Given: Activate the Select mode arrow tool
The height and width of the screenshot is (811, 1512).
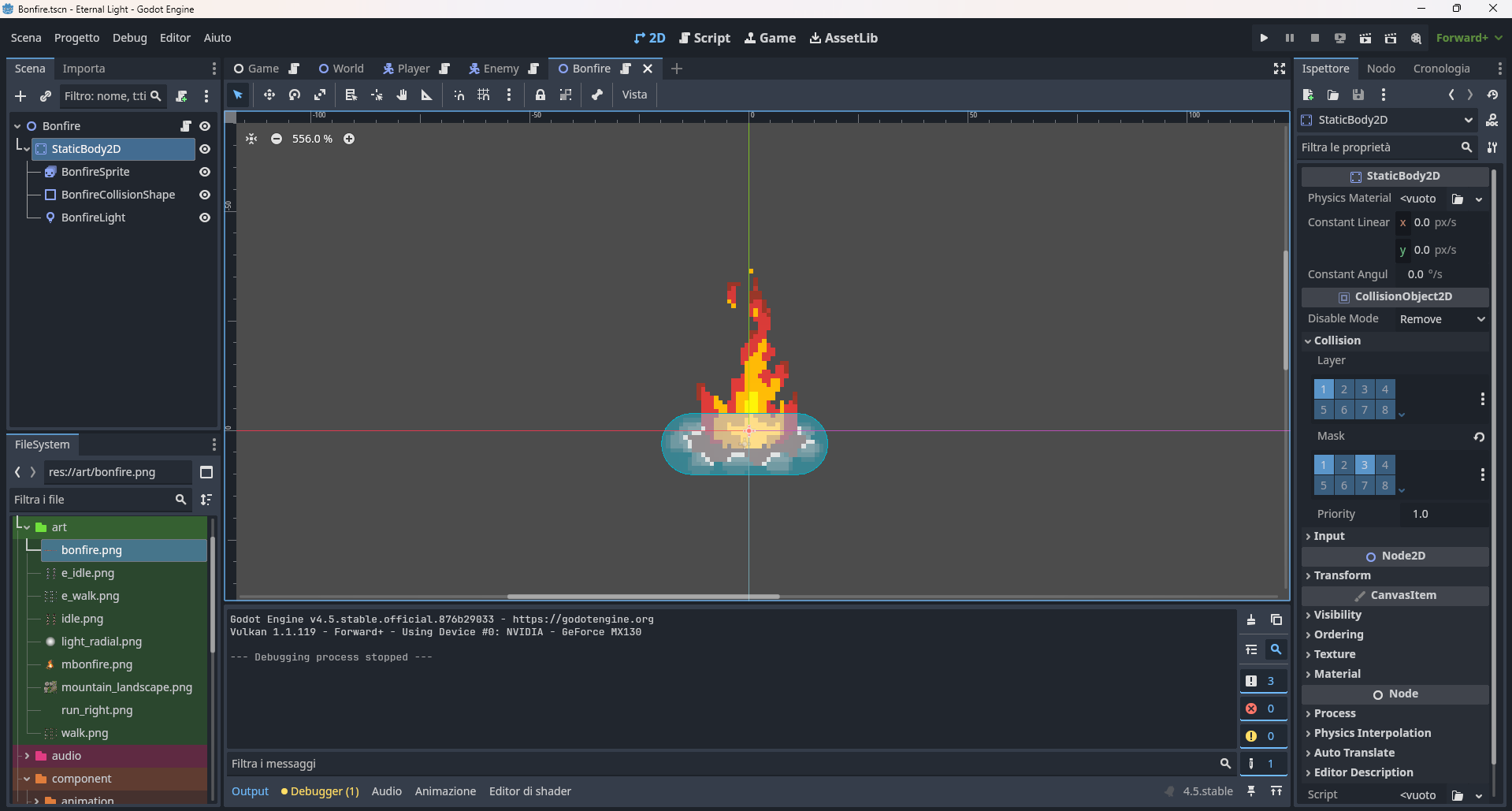Looking at the screenshot, I should [238, 95].
